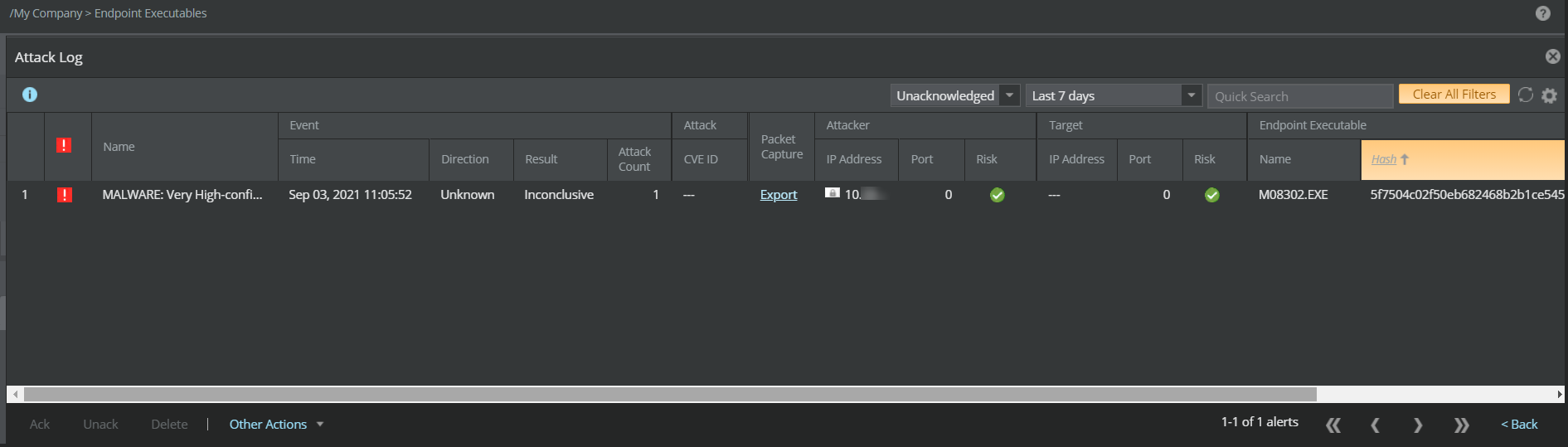
Task: Open the settings gear icon
Action: [1549, 95]
